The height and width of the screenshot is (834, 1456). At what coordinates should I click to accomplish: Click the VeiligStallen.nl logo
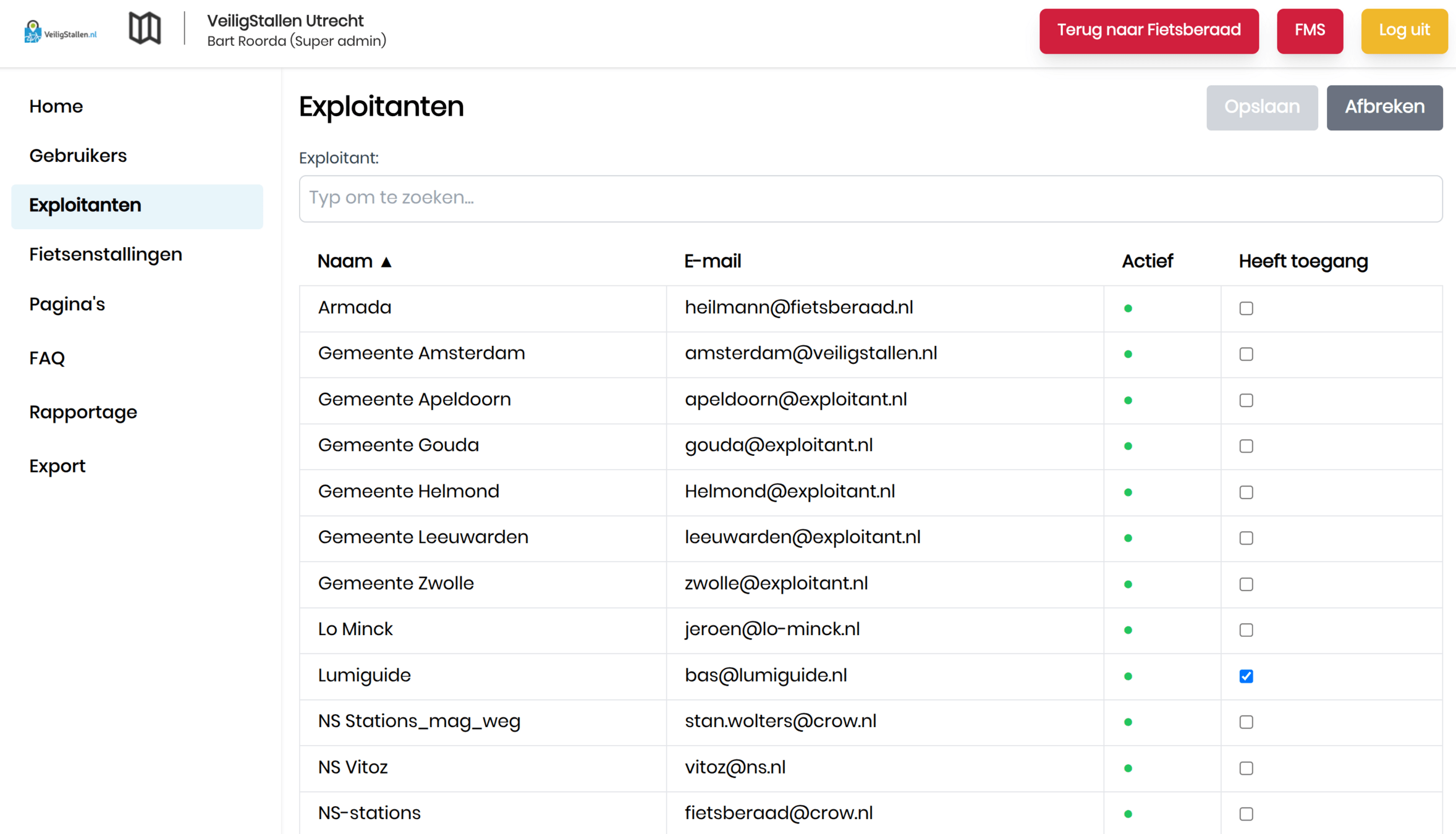pos(60,31)
